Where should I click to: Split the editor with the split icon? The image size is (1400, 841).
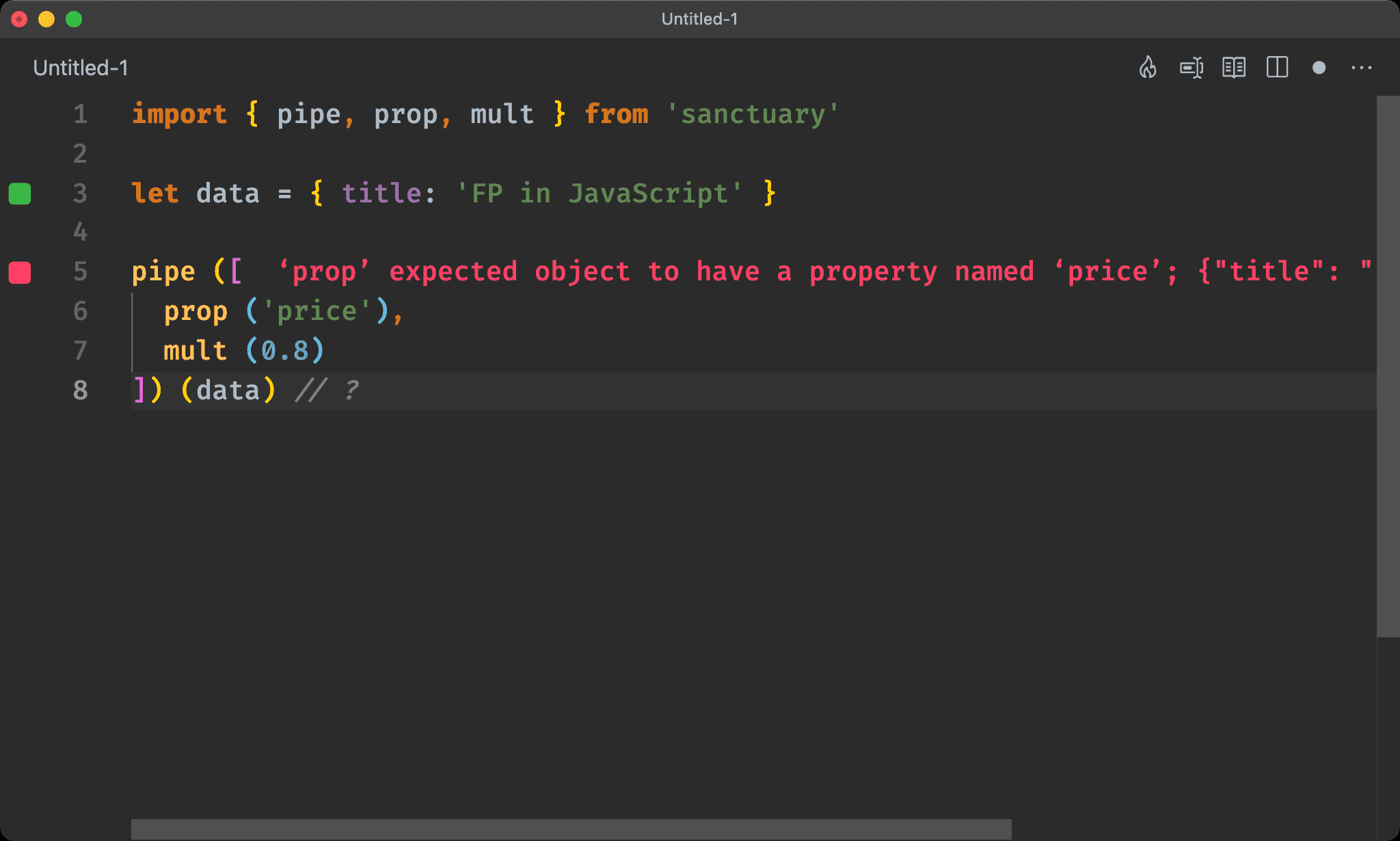[1277, 68]
